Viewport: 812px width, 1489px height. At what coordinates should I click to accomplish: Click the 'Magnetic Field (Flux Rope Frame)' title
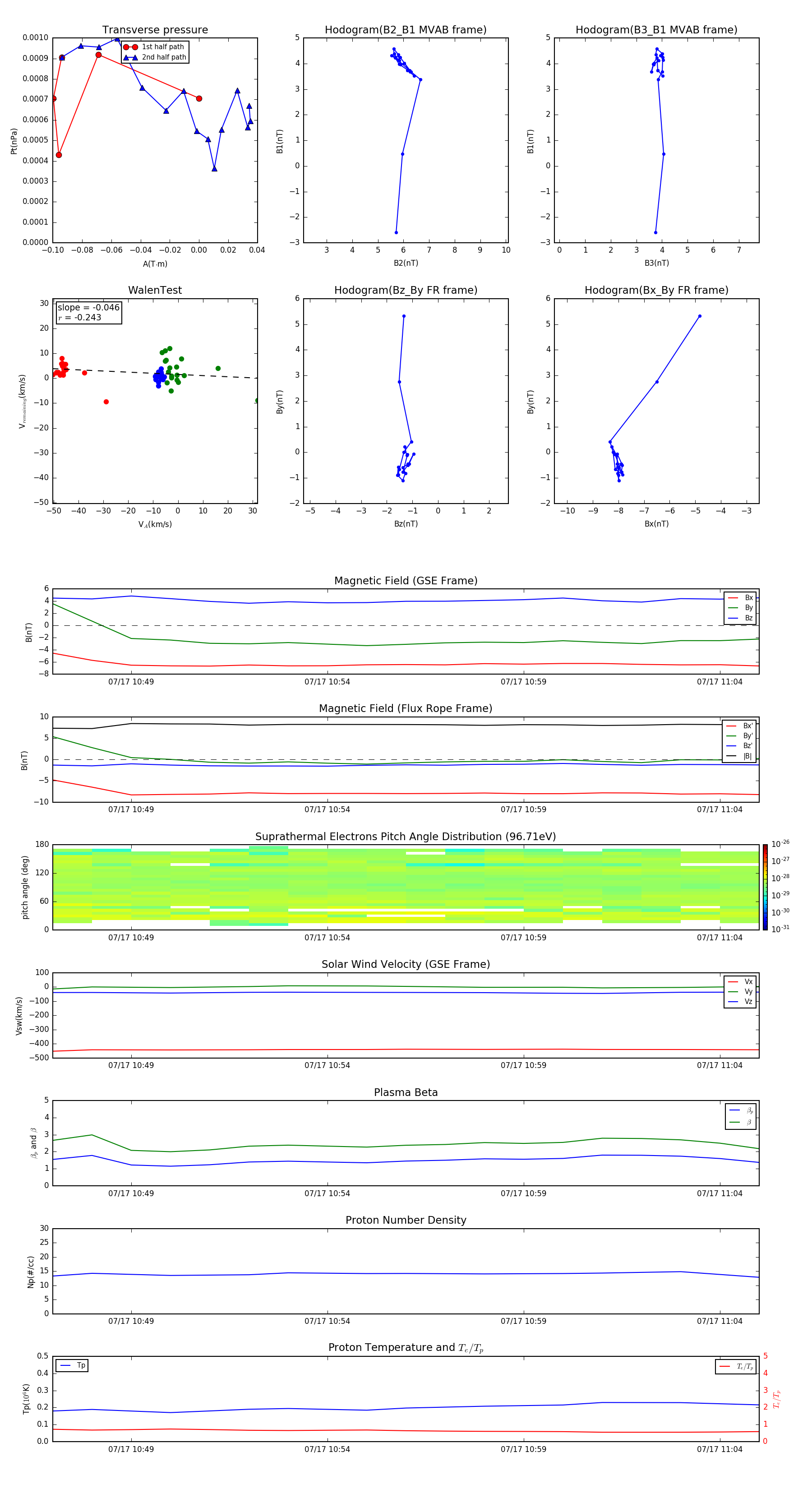[x=406, y=708]
